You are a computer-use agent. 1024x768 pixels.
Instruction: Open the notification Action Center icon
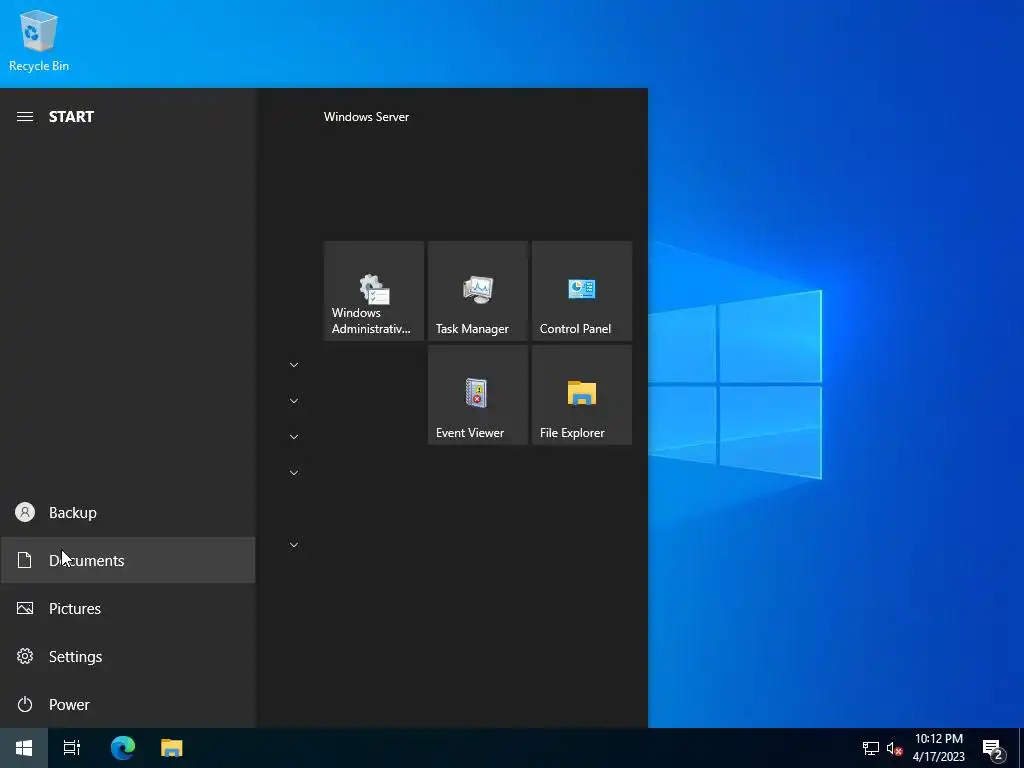click(x=993, y=748)
